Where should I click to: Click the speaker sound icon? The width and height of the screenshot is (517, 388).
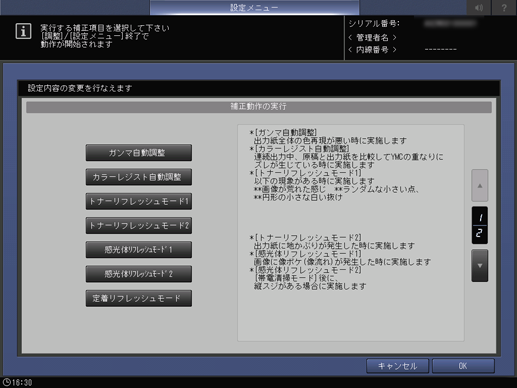pyautogui.click(x=479, y=7)
